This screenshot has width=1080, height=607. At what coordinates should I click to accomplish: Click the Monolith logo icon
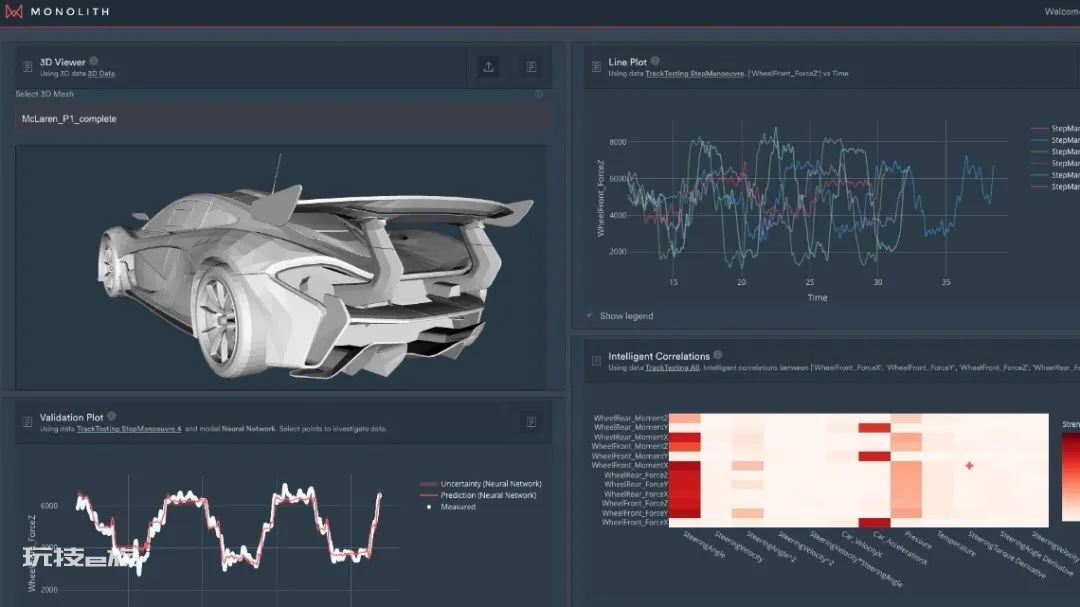[14, 12]
